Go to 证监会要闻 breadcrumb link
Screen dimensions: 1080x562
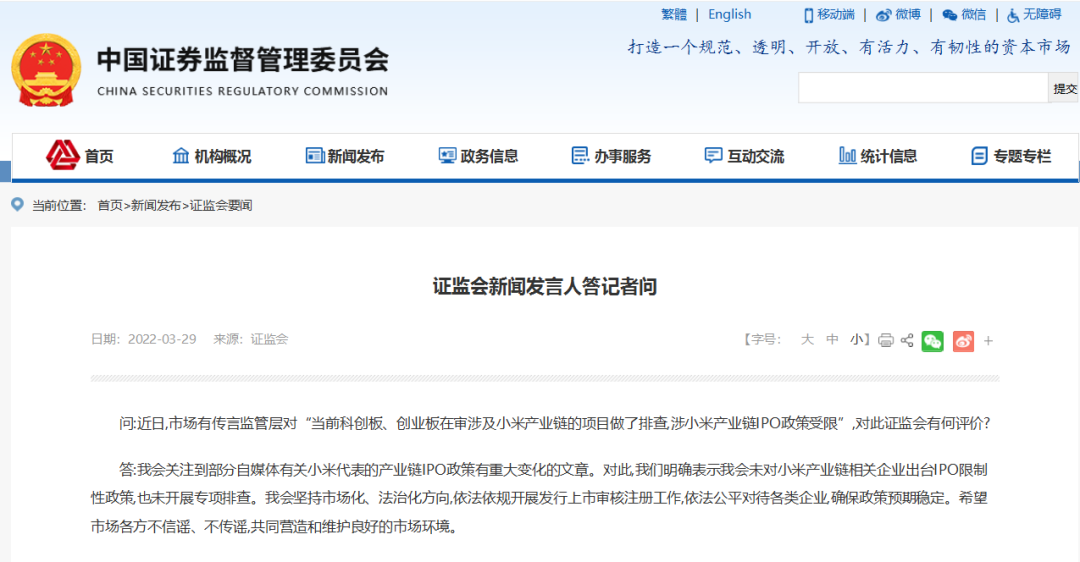[221, 205]
